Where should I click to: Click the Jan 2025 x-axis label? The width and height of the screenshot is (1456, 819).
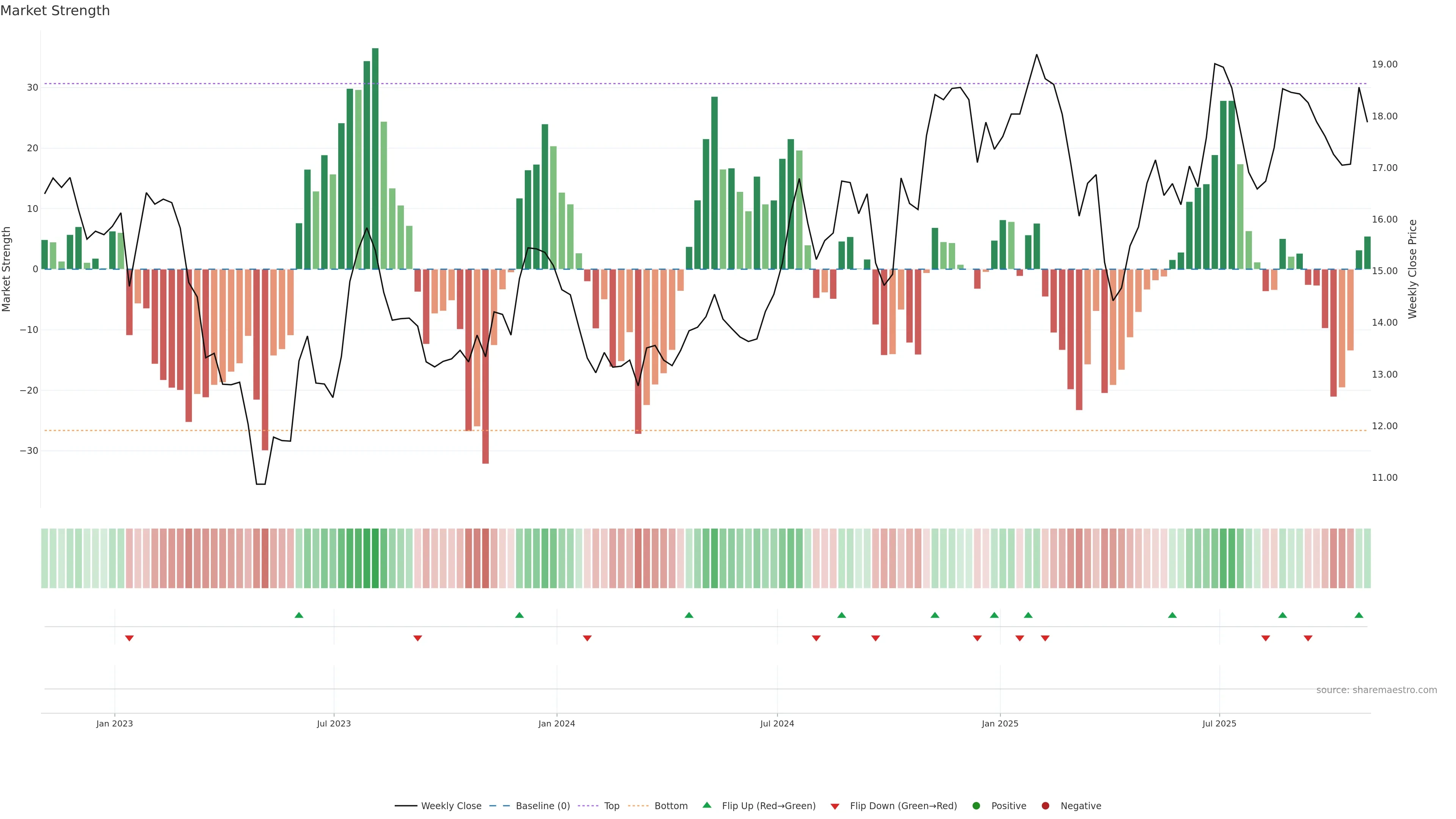(1000, 723)
